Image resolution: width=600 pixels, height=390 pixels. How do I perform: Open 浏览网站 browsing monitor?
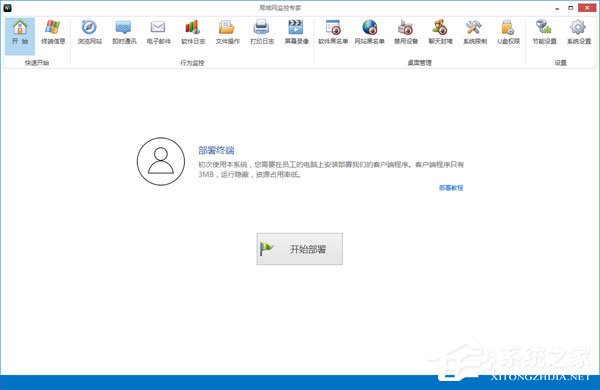click(x=90, y=33)
